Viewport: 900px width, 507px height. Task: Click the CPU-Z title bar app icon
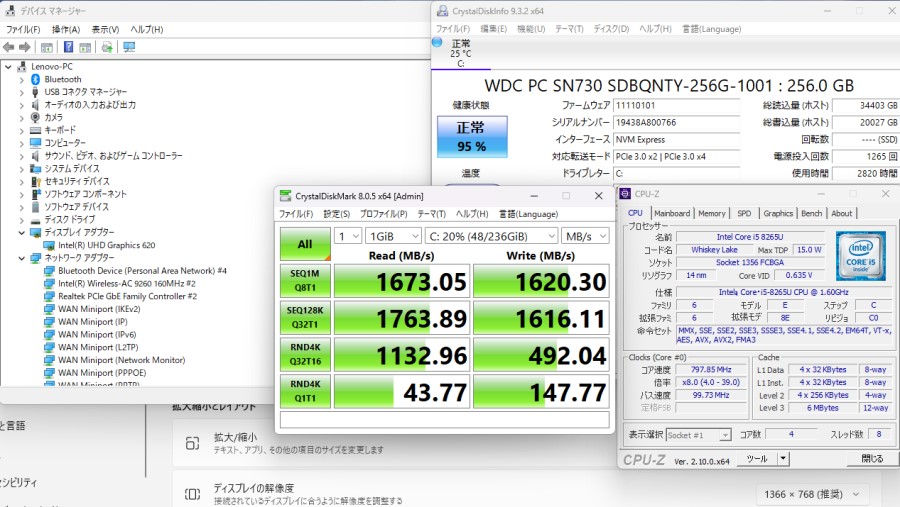(x=625, y=194)
